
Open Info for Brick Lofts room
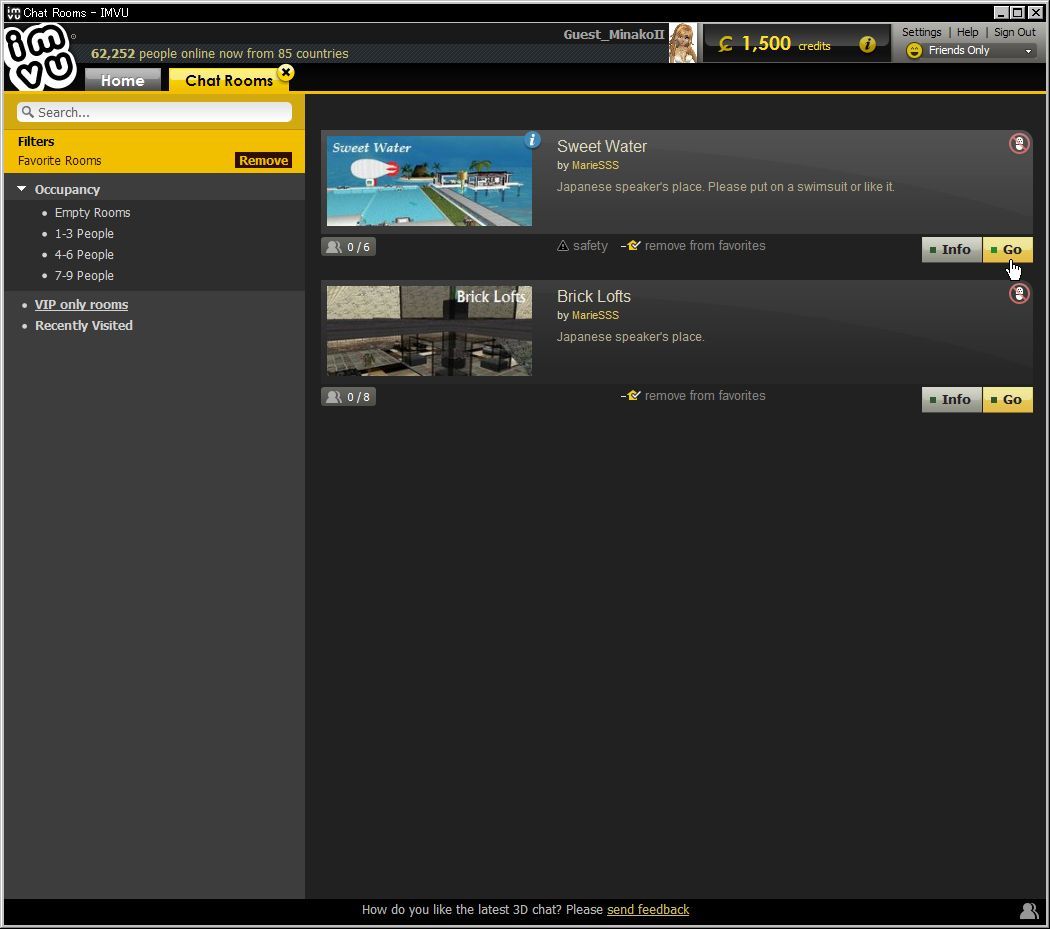pos(952,400)
